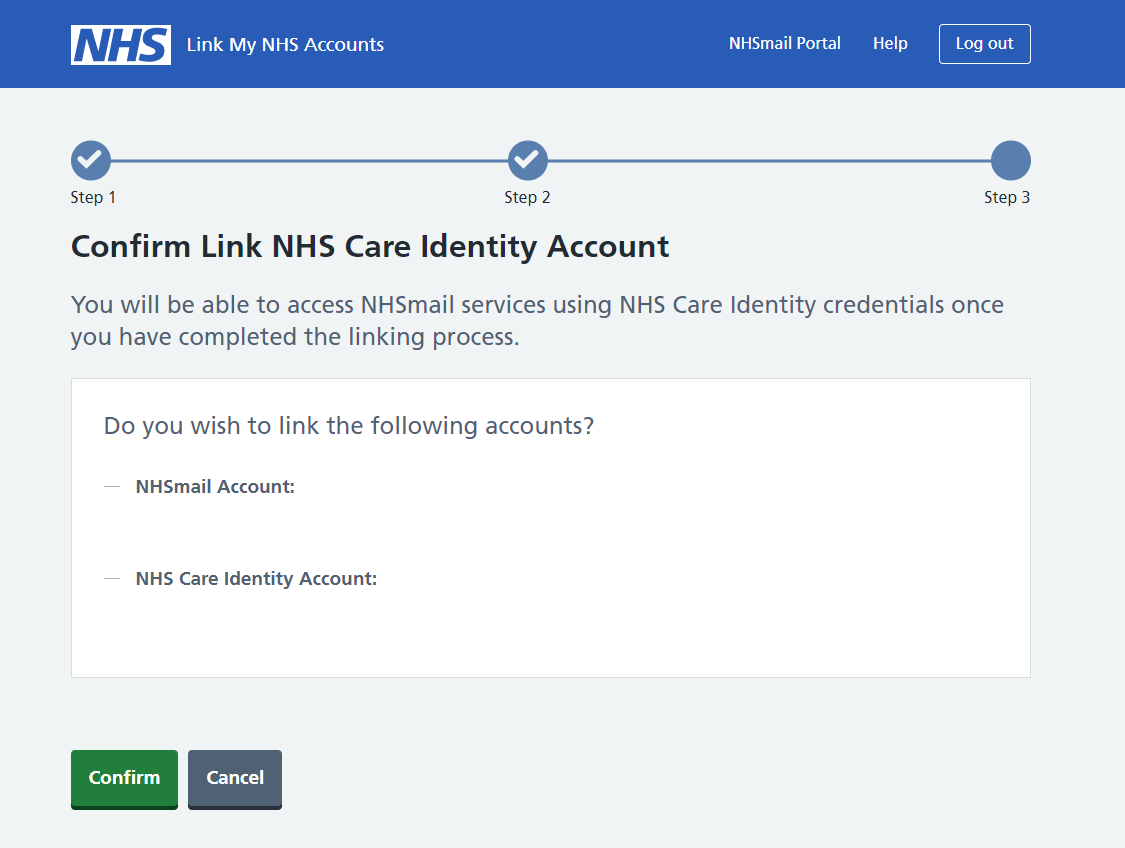Viewport: 1125px width, 848px height.
Task: Click the Step 1 label text
Action: (x=93, y=197)
